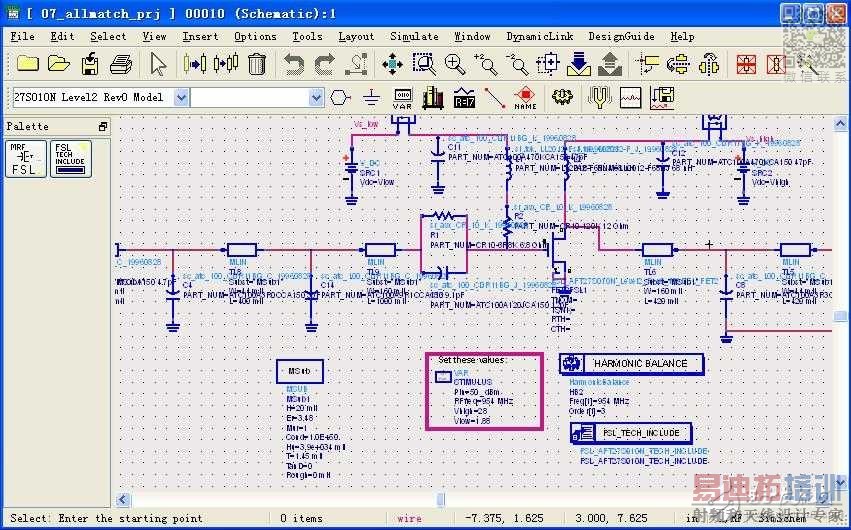
Task: Open the File menu
Action: (22, 36)
